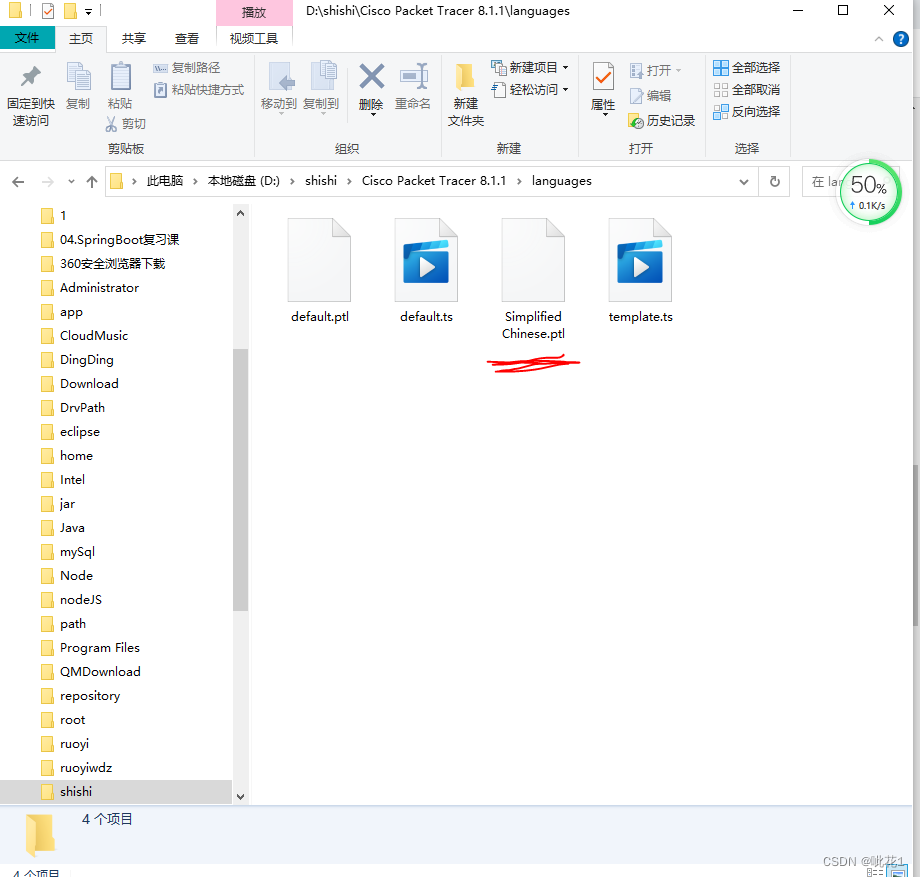Viewport: 920px width, 877px height.
Task: Click Copy path (复制路径)
Action: [187, 68]
